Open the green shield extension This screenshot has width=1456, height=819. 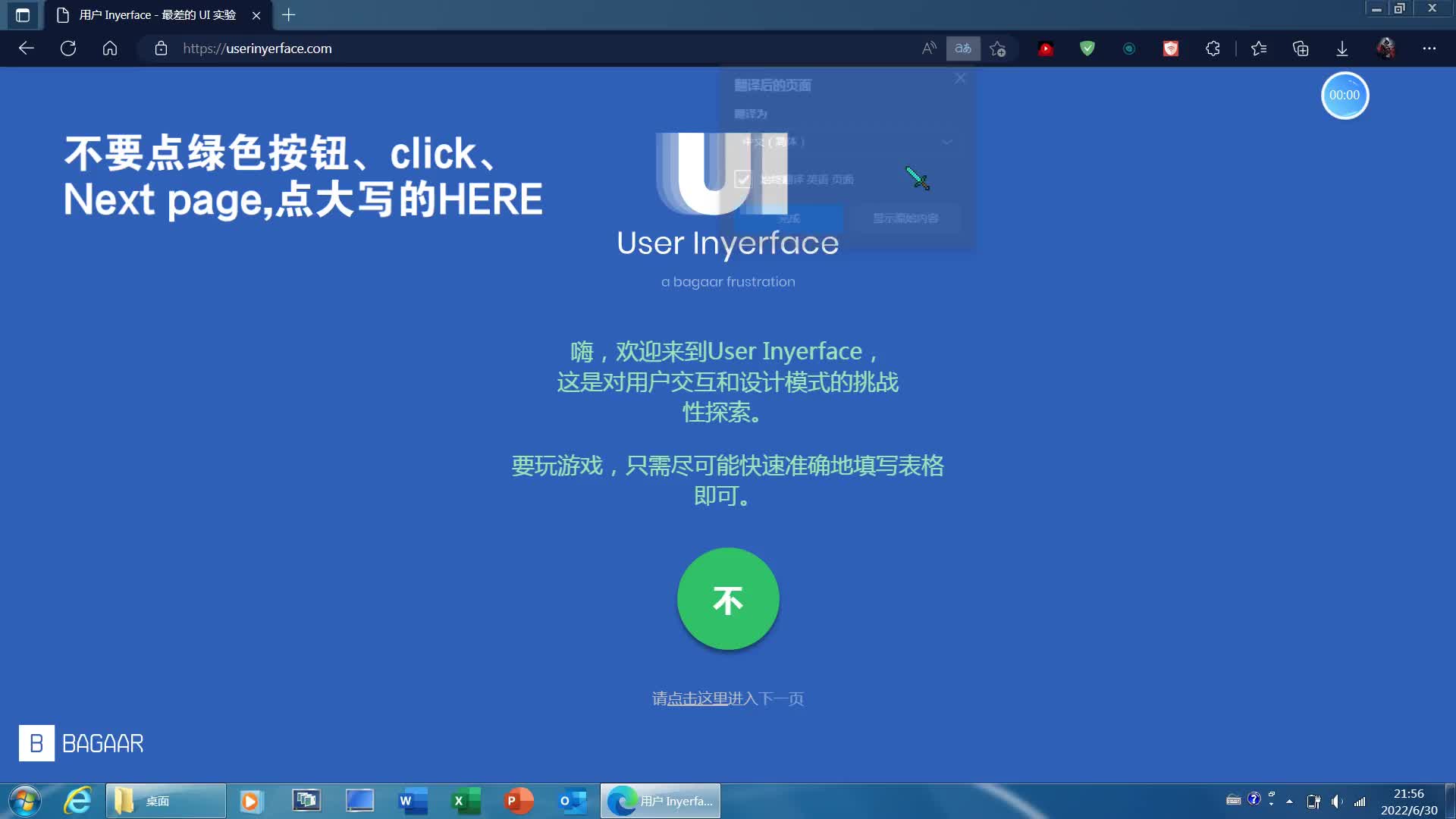[x=1087, y=49]
